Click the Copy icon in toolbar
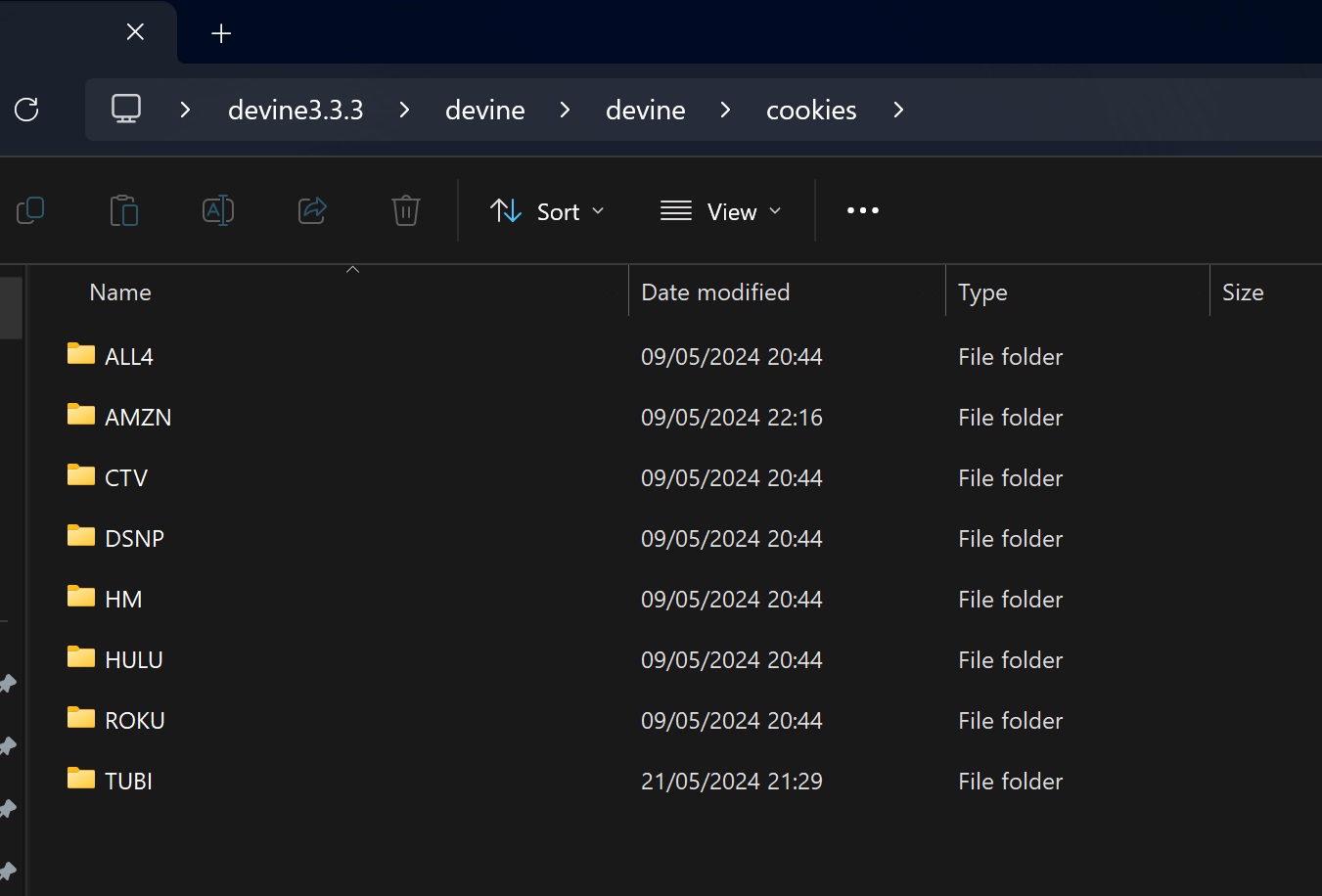This screenshot has height=896, width=1322. coord(30,210)
